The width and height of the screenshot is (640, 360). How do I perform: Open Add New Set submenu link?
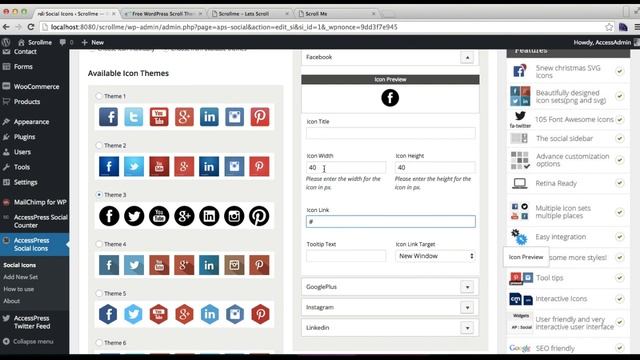pyautogui.click(x=20, y=277)
